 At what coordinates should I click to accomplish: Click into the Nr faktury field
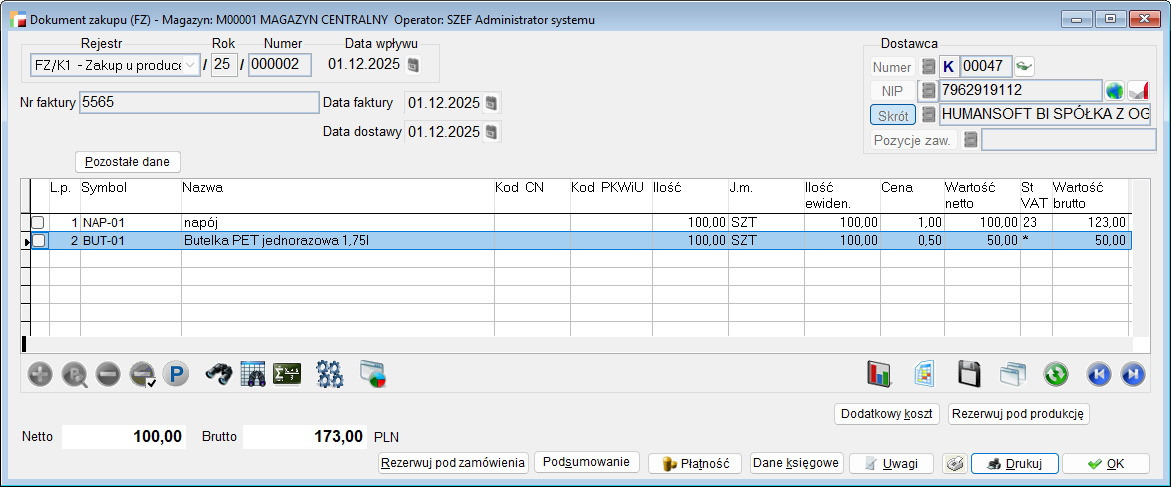(198, 102)
